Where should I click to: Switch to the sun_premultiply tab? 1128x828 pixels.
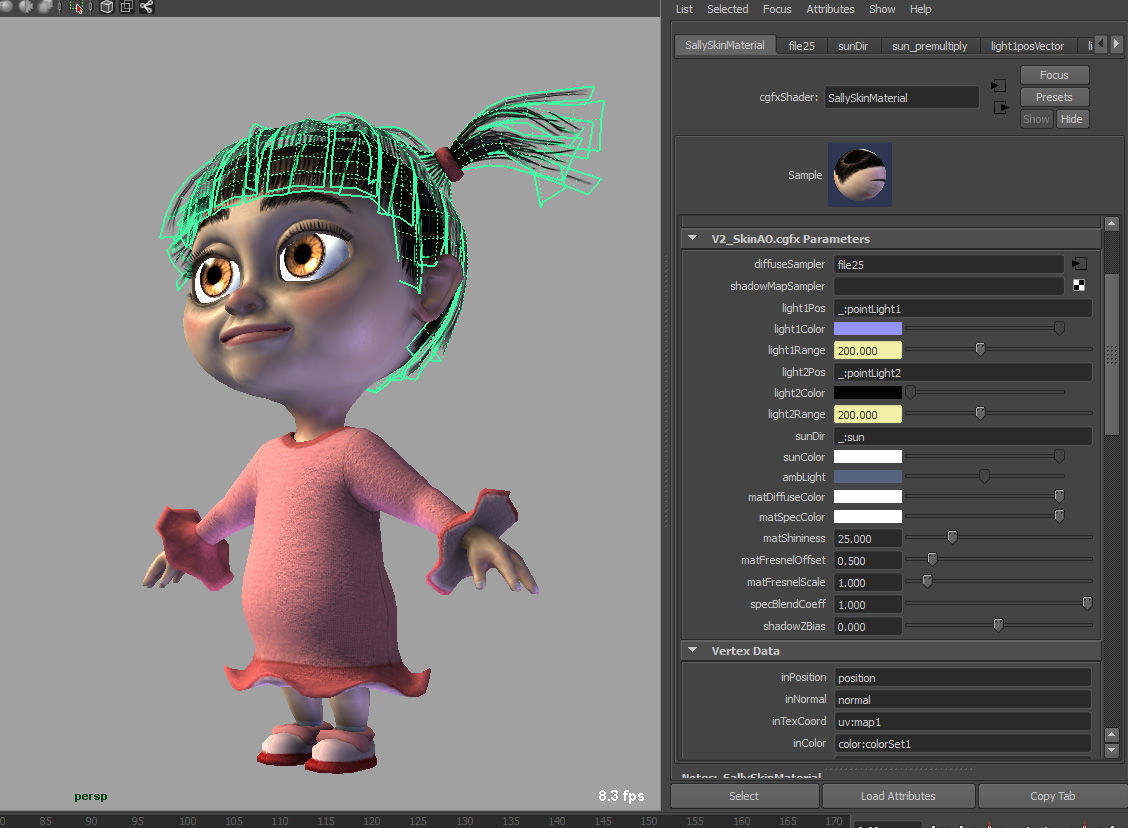coord(929,46)
